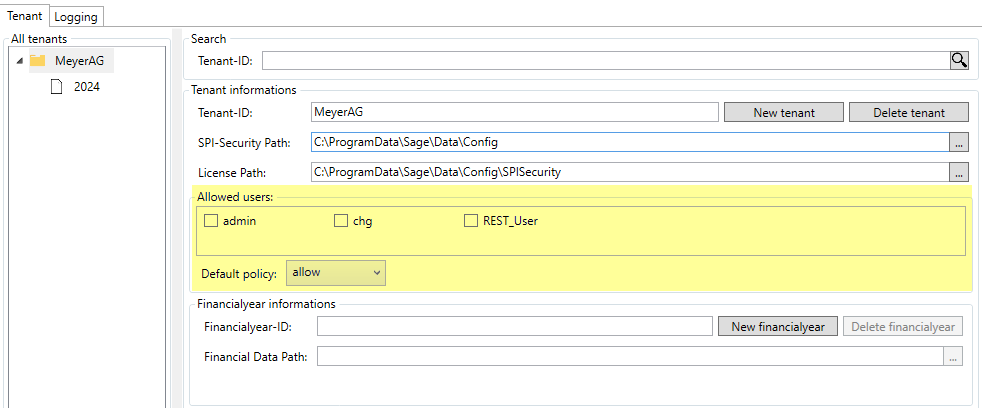Click into the Financialyear-ID field
Image resolution: width=982 pixels, height=408 pixels.
[x=512, y=327]
